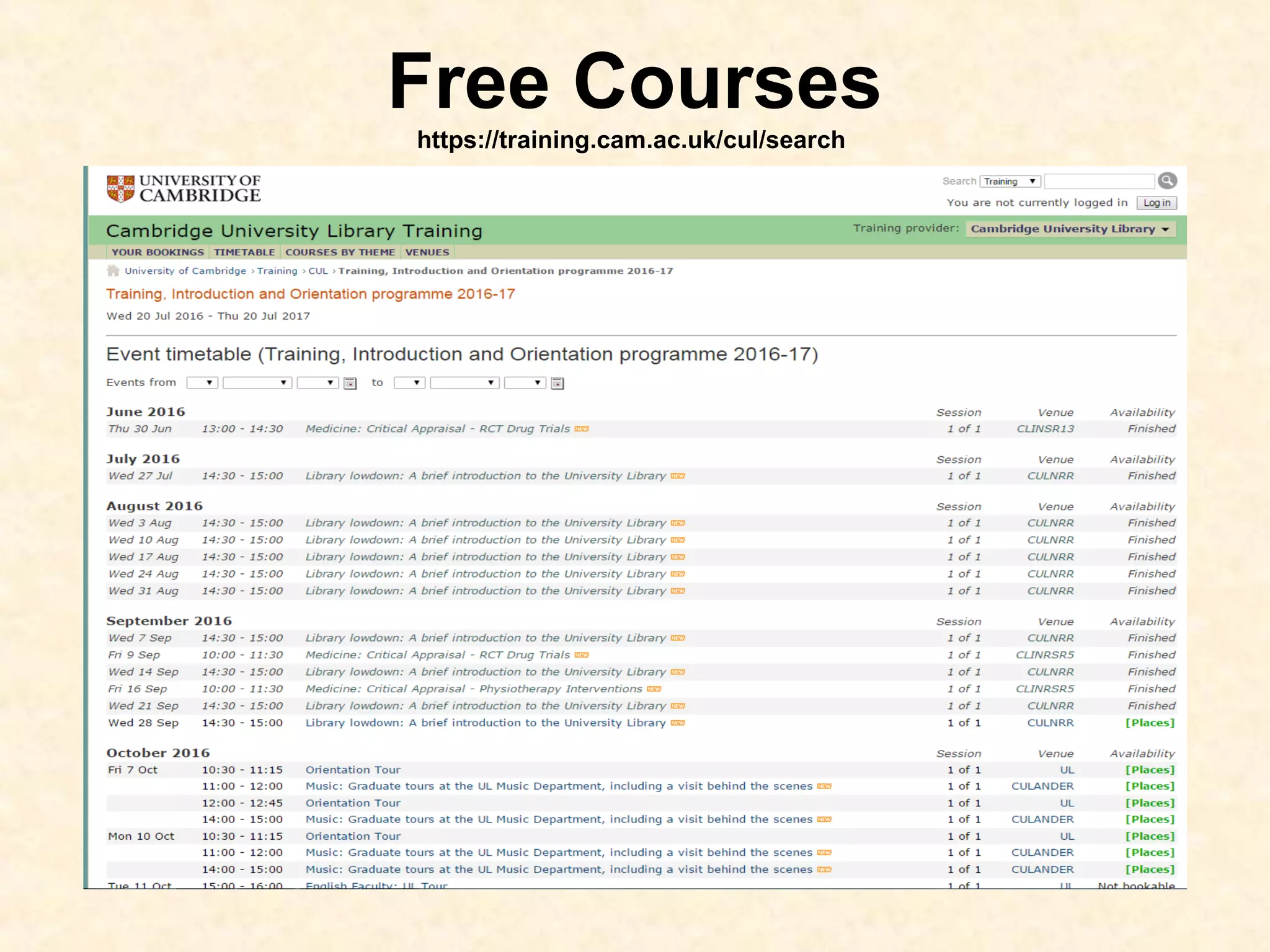The width and height of the screenshot is (1270, 952).
Task: Click the Log in button
Action: (1157, 203)
